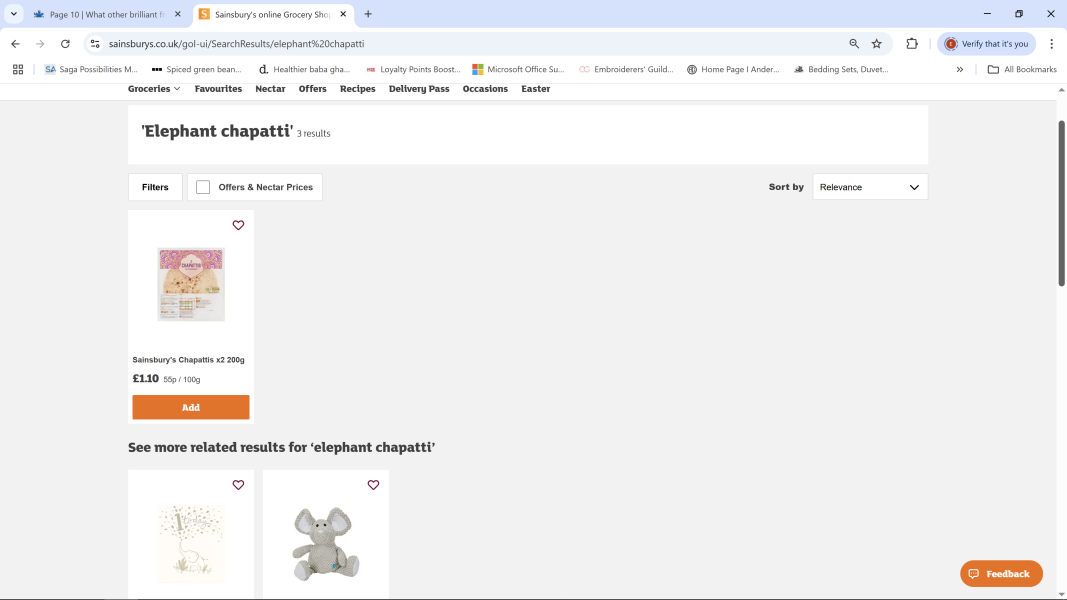Add Sainsbury's Chapattis to trolley

[191, 407]
